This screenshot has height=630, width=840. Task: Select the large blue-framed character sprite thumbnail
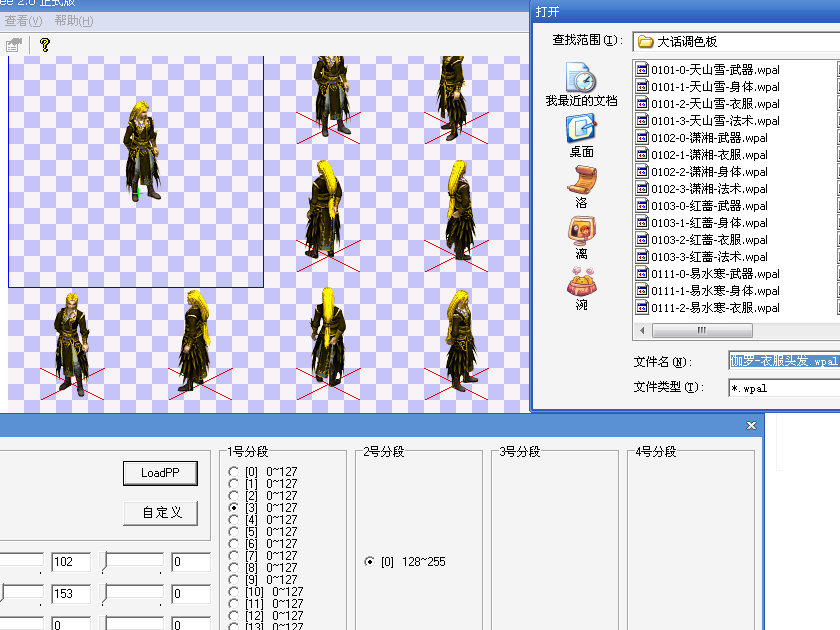coord(136,171)
